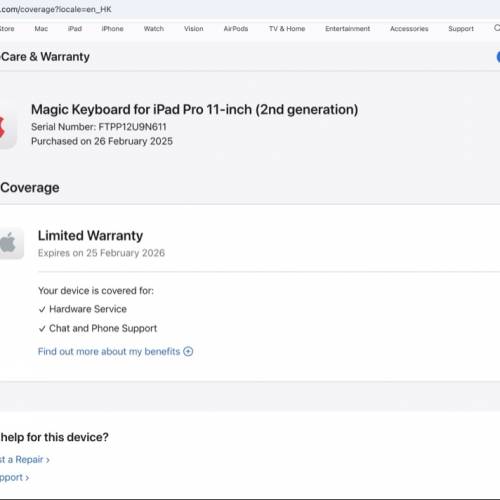Open the iPhone navigation menu
The image size is (500, 500).
click(x=112, y=29)
